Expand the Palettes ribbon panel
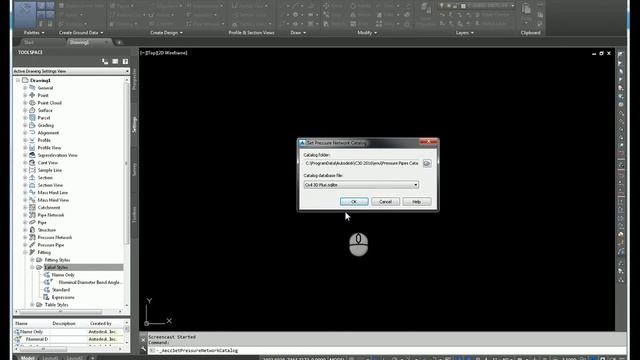640x360 pixels. (x=34, y=33)
